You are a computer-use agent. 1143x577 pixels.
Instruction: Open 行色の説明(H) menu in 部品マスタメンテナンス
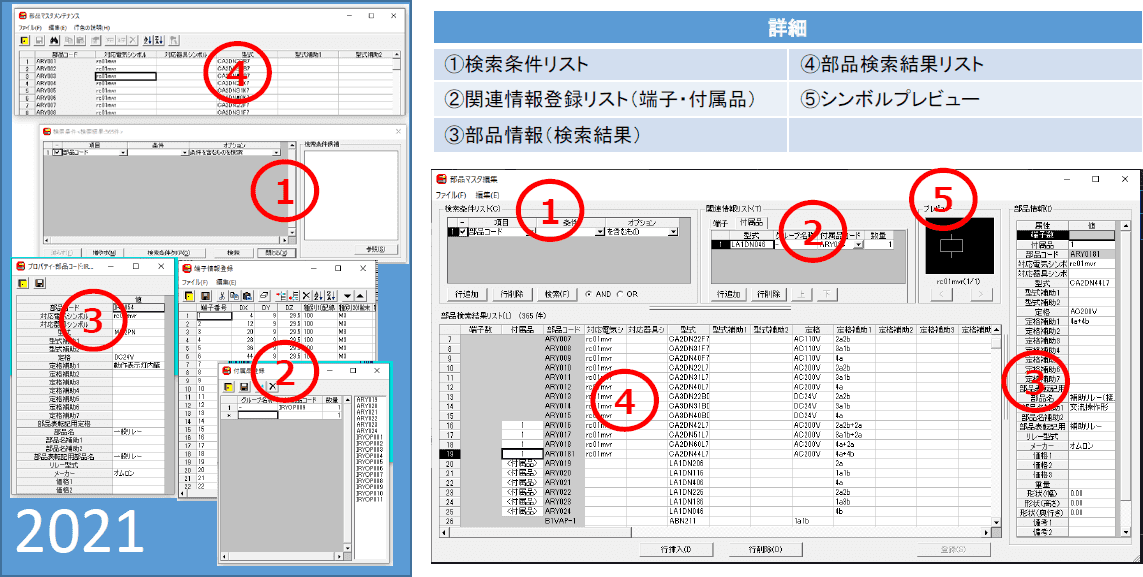[x=92, y=28]
